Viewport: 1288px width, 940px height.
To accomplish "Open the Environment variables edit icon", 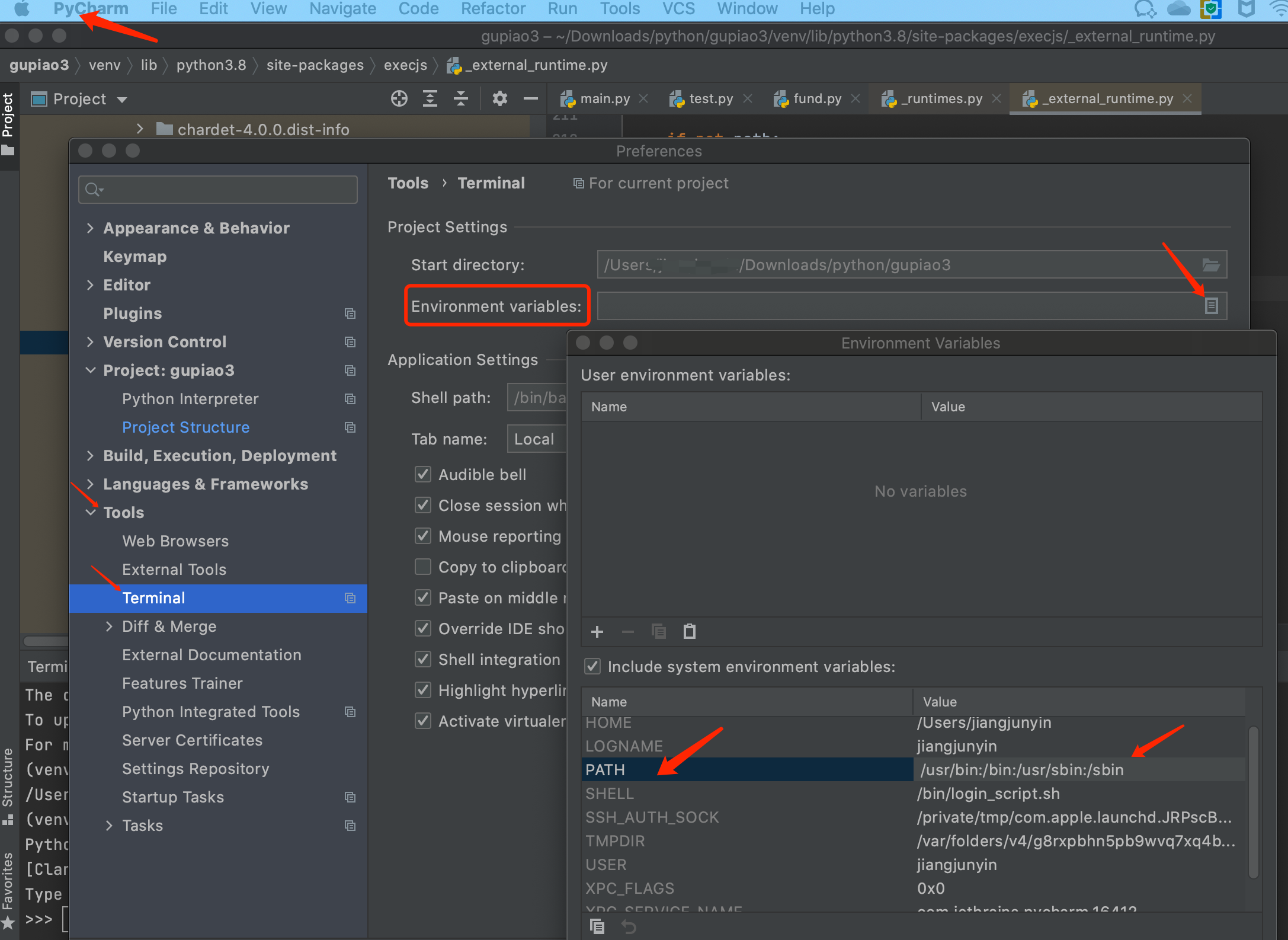I will [x=1212, y=306].
